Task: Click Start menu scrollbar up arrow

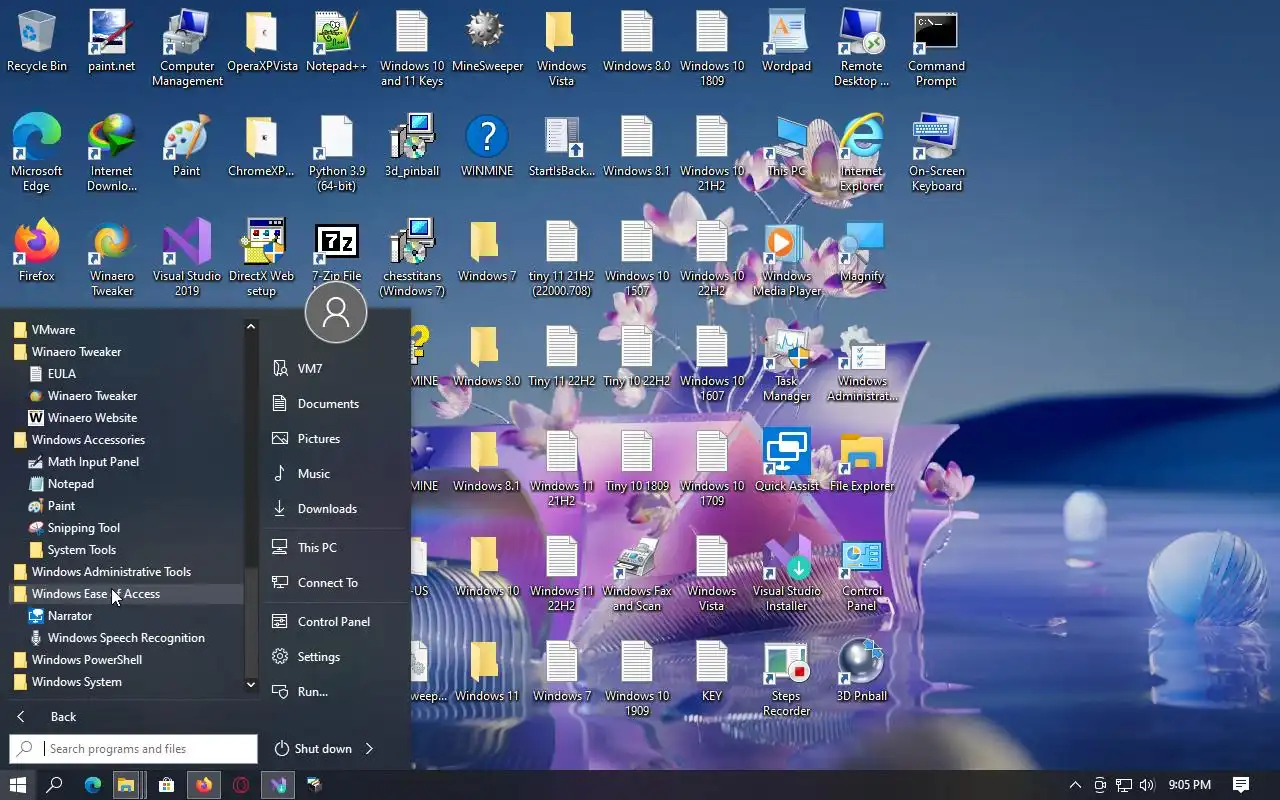Action: (251, 327)
